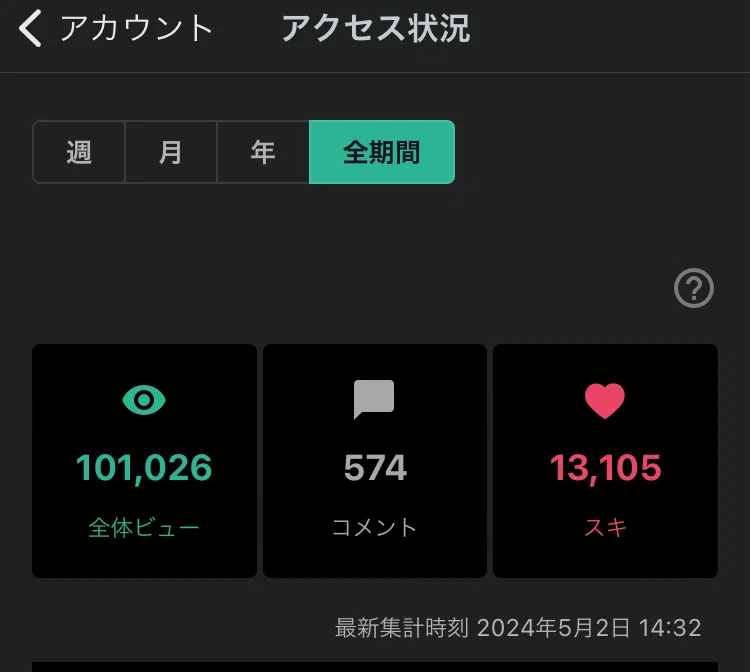
Task: Select the 月 monthly period tab
Action: click(x=171, y=152)
